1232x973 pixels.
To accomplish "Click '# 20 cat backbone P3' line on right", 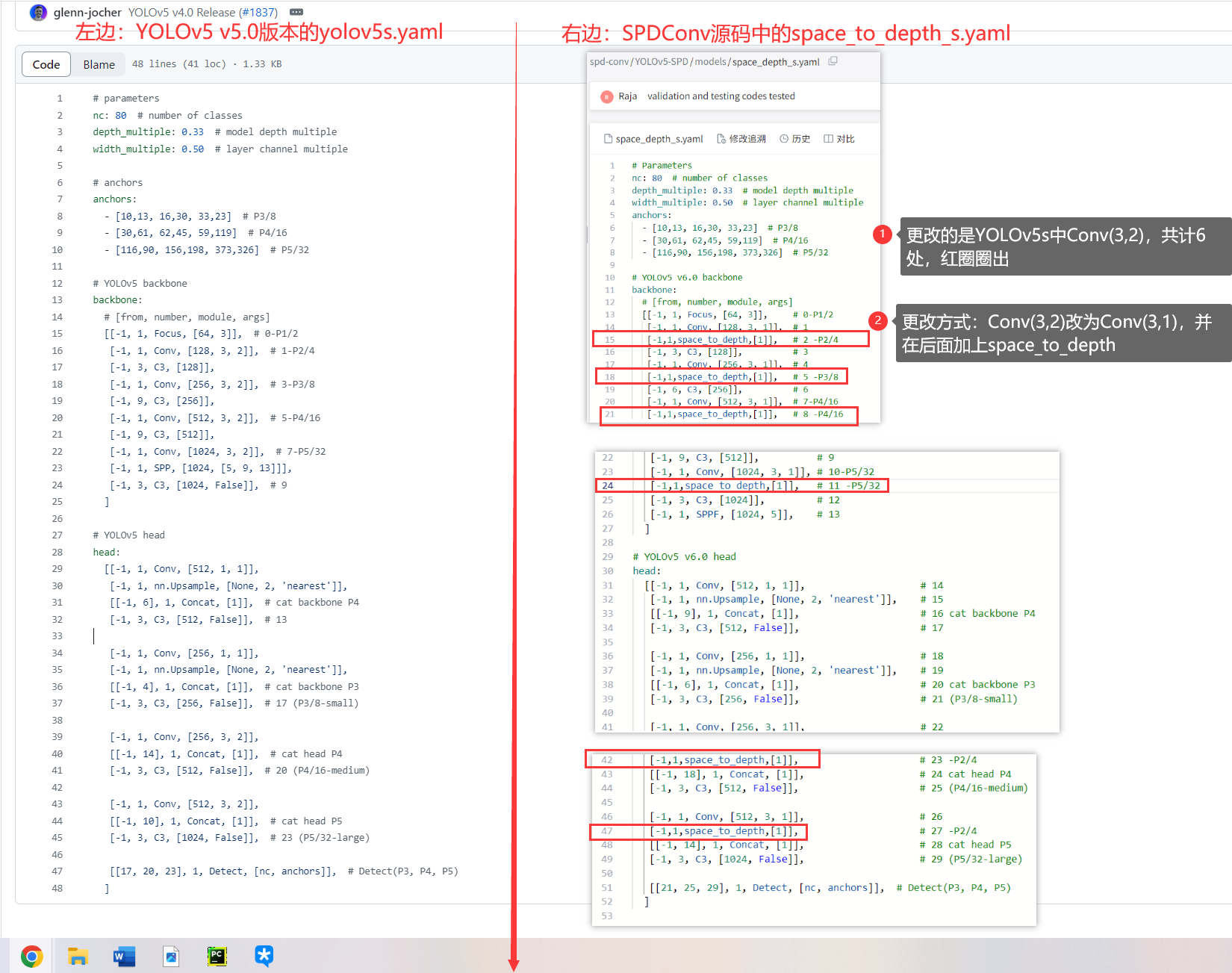I will (x=842, y=685).
